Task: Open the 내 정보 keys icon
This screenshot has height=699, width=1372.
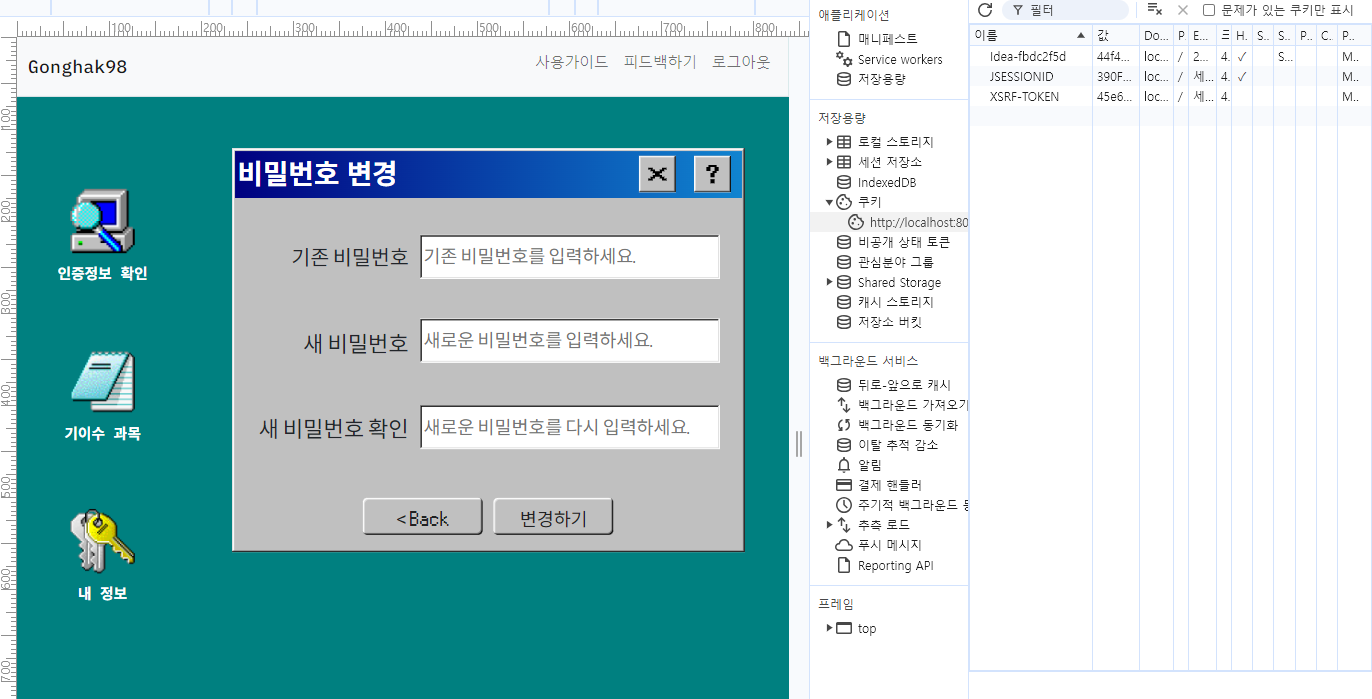Action: coord(102,556)
